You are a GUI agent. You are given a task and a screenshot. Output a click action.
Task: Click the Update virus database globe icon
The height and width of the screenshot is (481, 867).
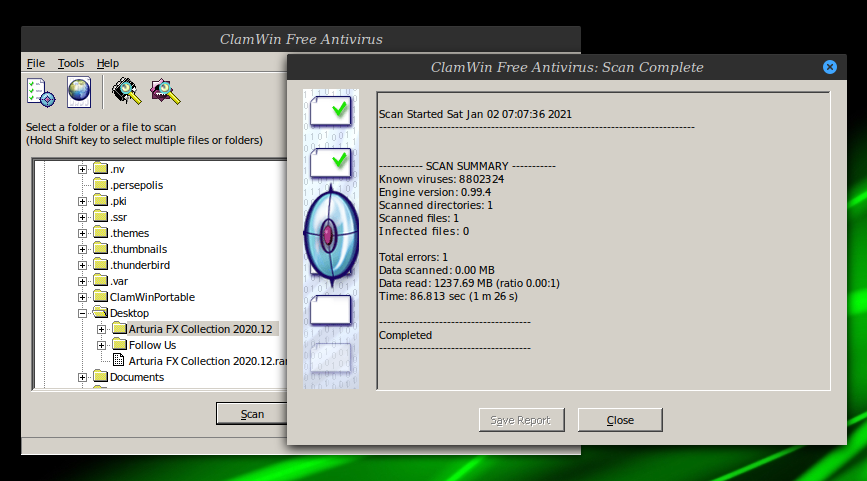pos(79,92)
